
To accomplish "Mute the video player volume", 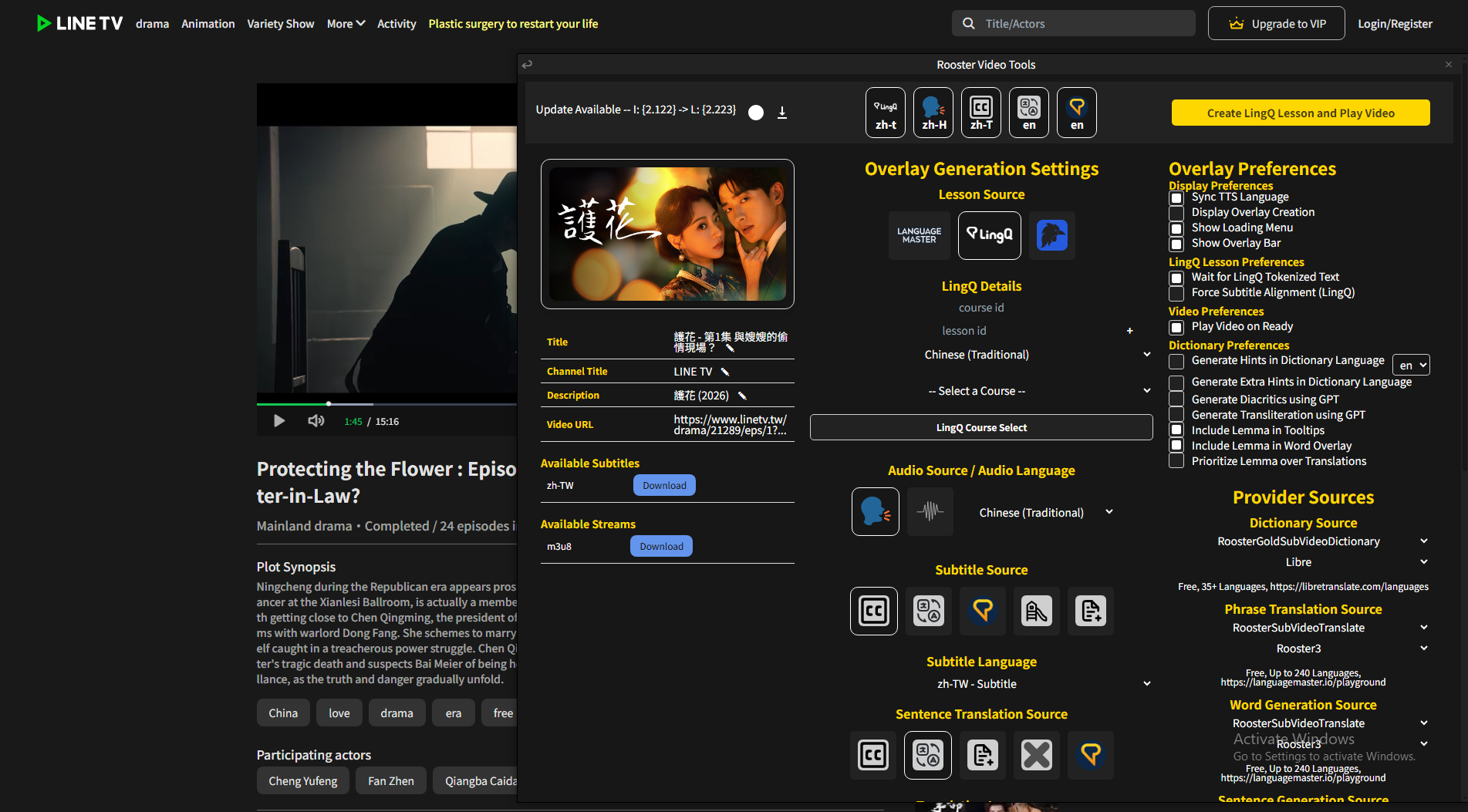I will 316,421.
